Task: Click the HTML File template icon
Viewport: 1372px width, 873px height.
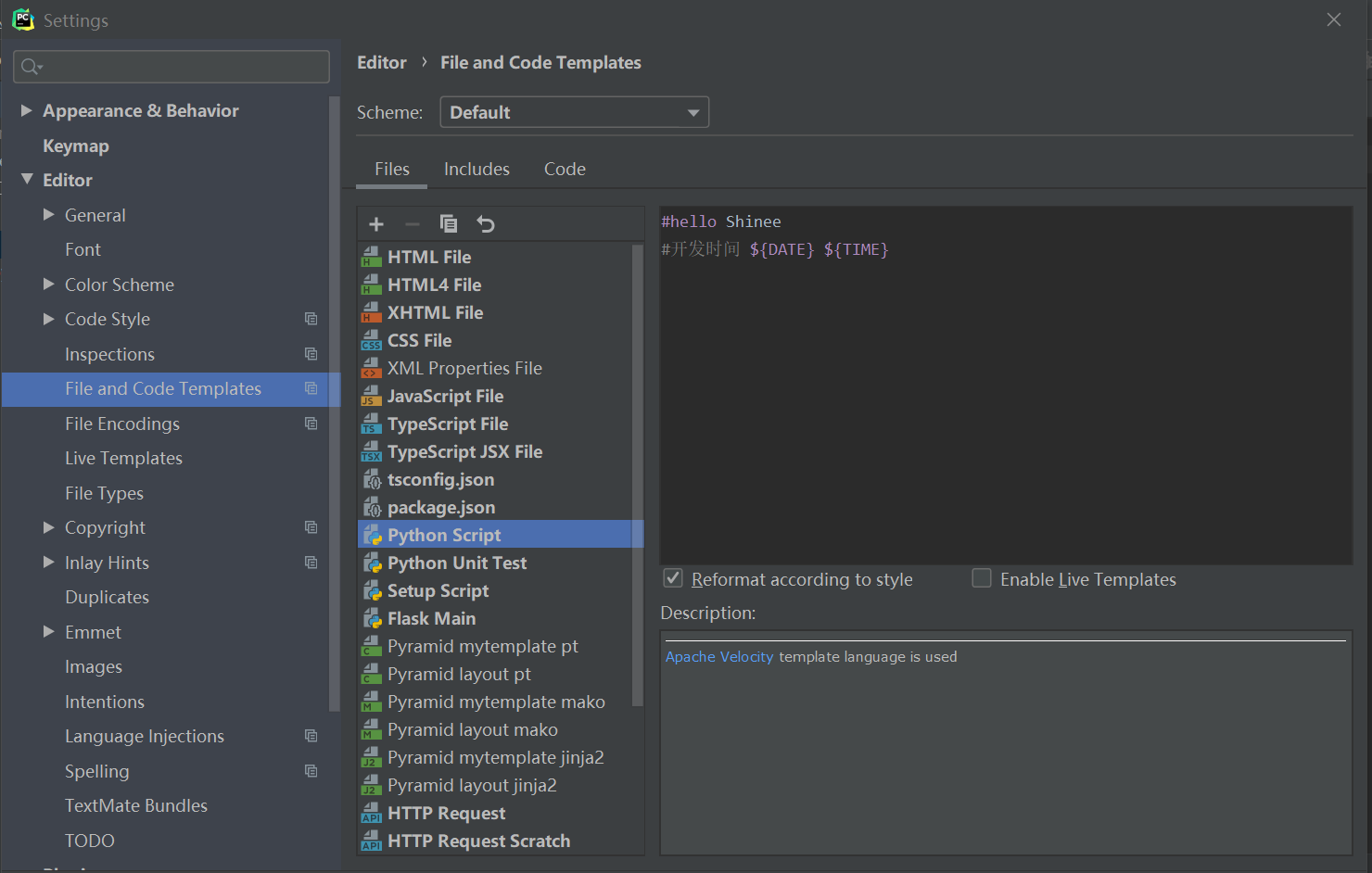Action: (372, 257)
